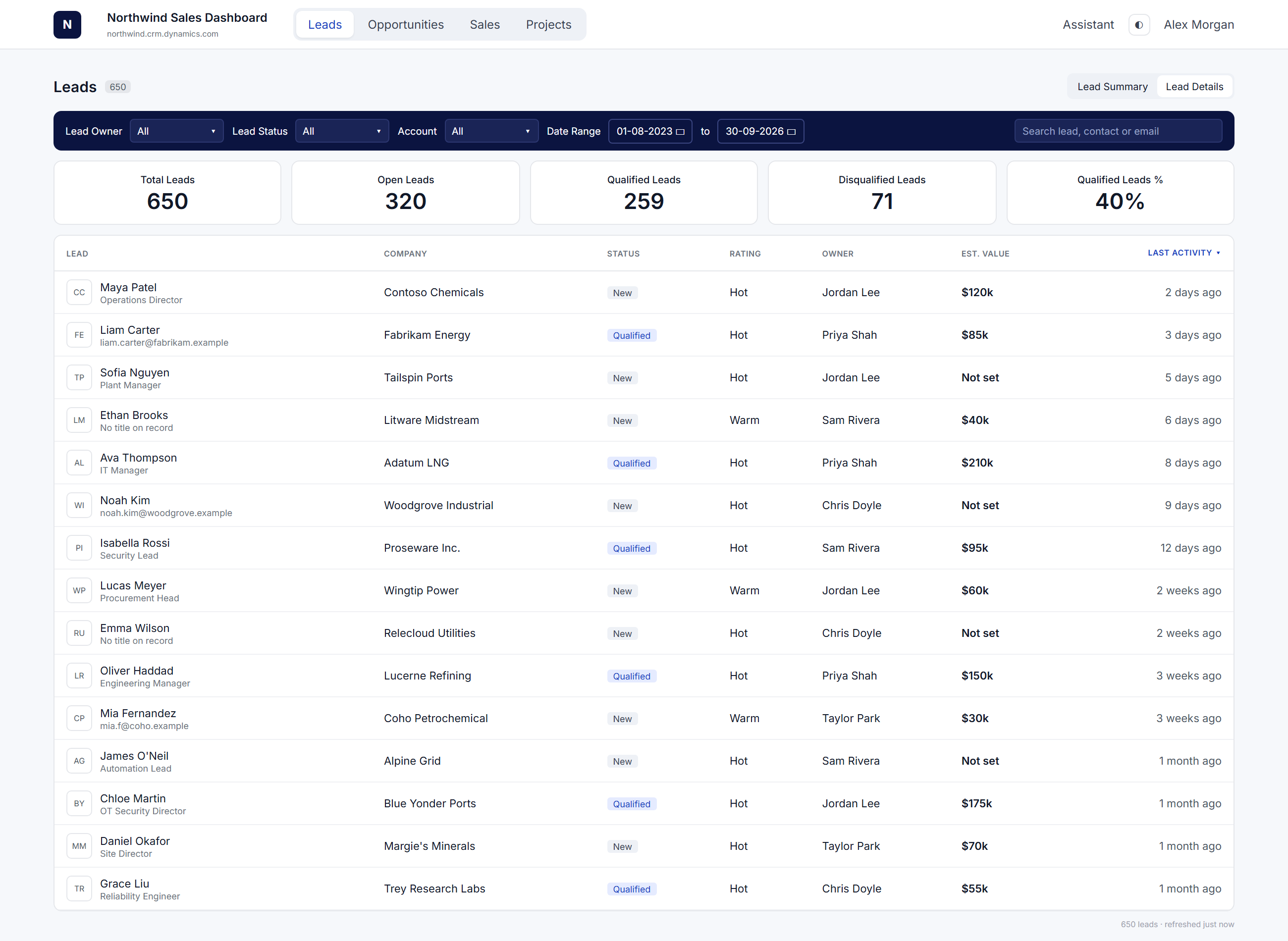Click the CC avatar for Maya Patel

pos(79,292)
